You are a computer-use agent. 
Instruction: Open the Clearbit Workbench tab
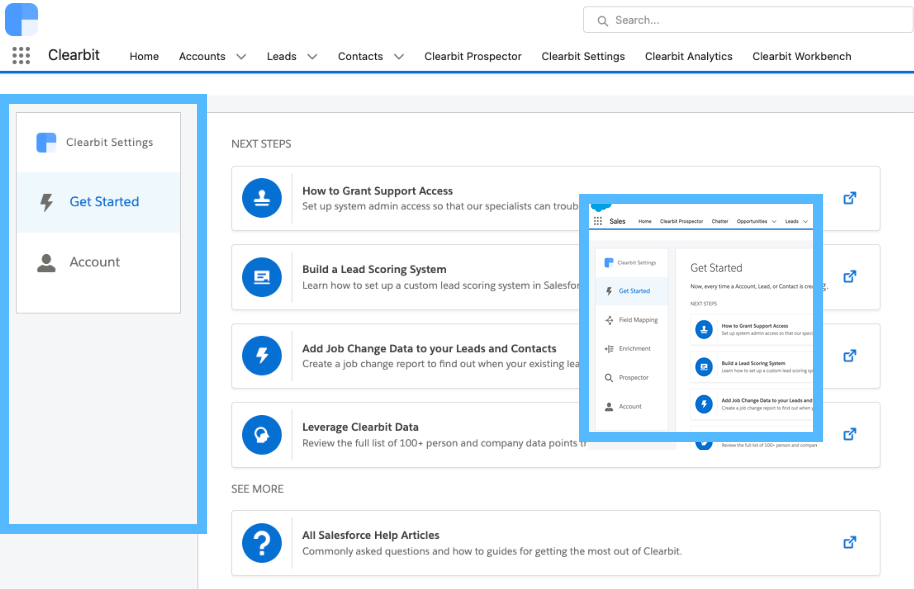[801, 57]
